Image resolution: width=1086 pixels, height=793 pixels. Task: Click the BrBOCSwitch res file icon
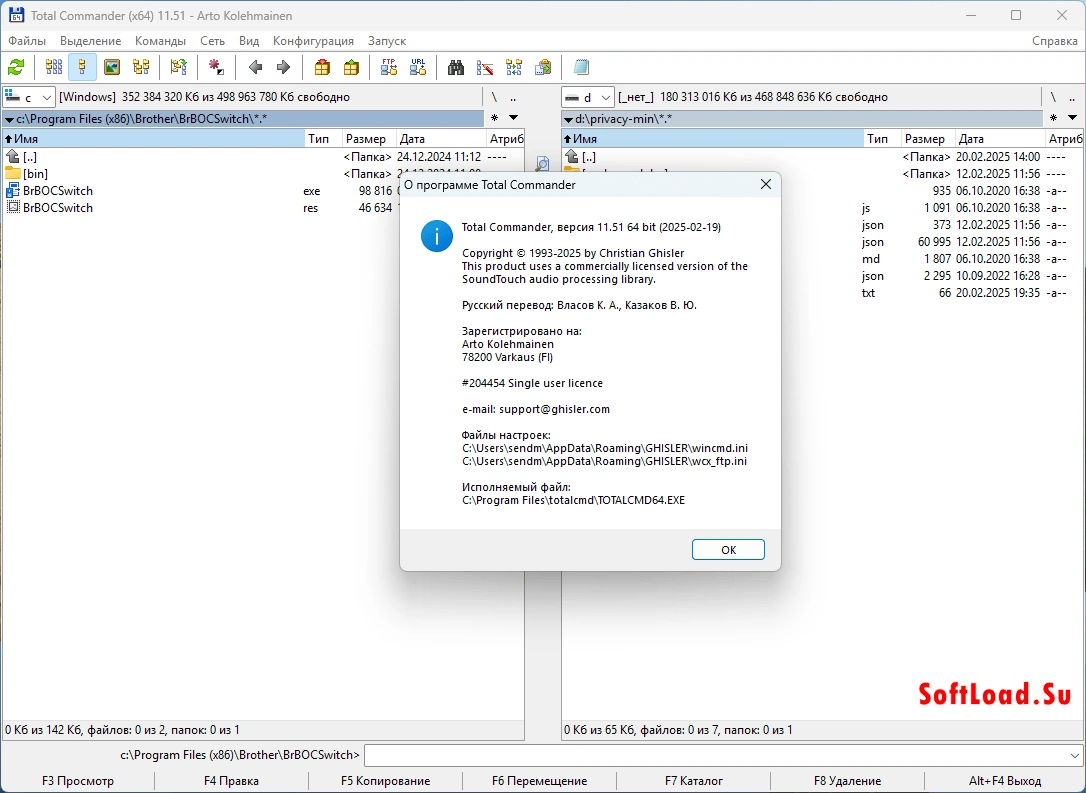tap(13, 208)
